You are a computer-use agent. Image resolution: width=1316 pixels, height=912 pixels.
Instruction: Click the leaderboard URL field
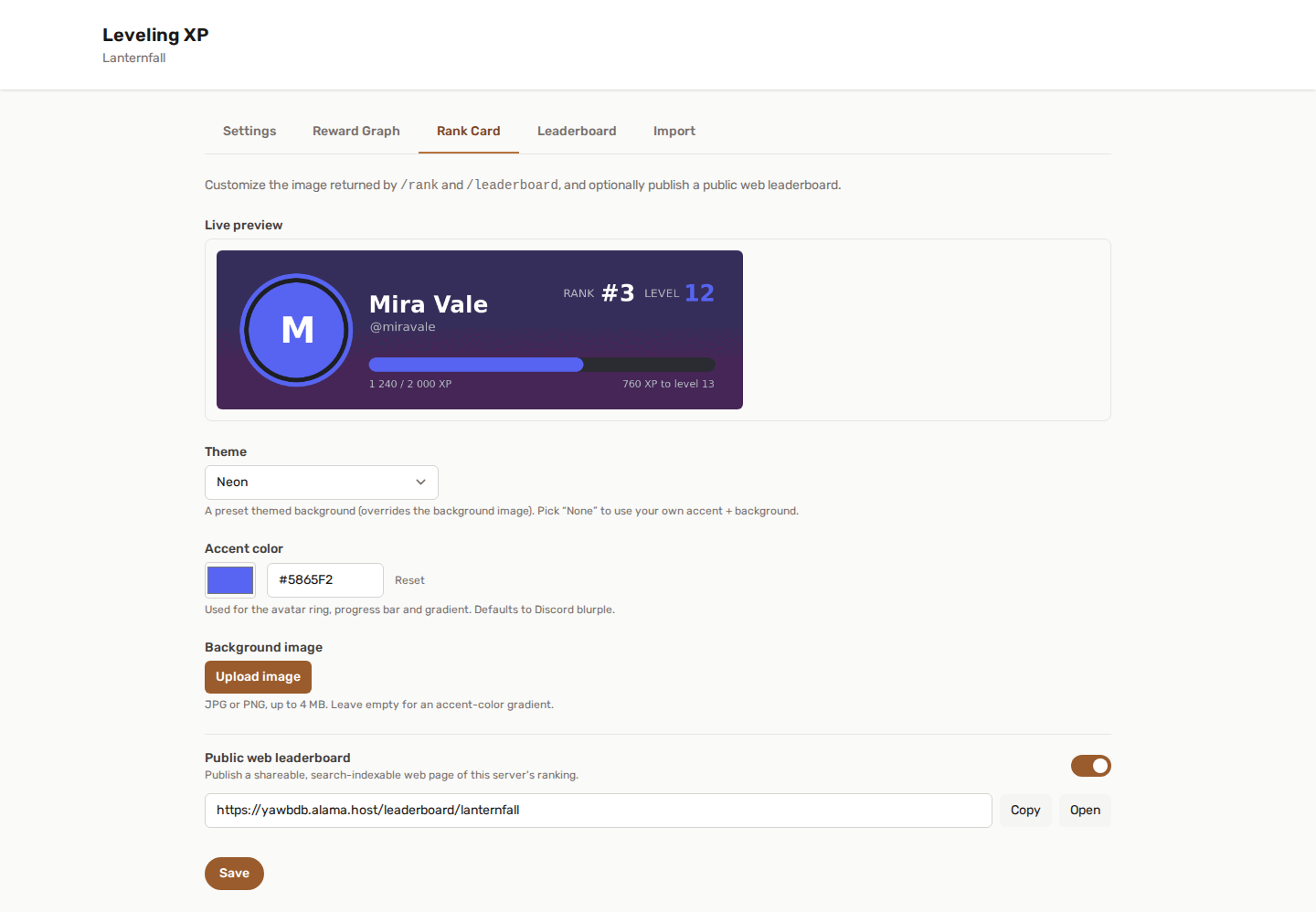pyautogui.click(x=599, y=811)
